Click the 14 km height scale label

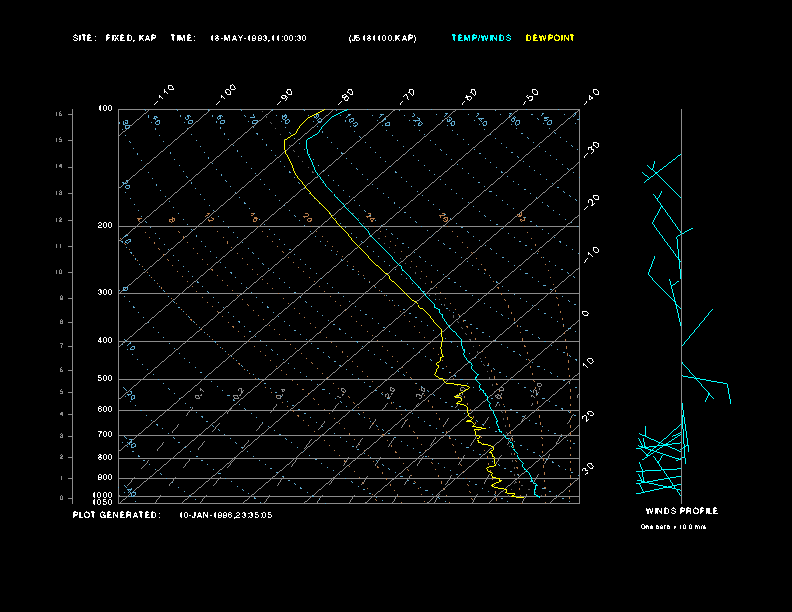pyautogui.click(x=60, y=167)
